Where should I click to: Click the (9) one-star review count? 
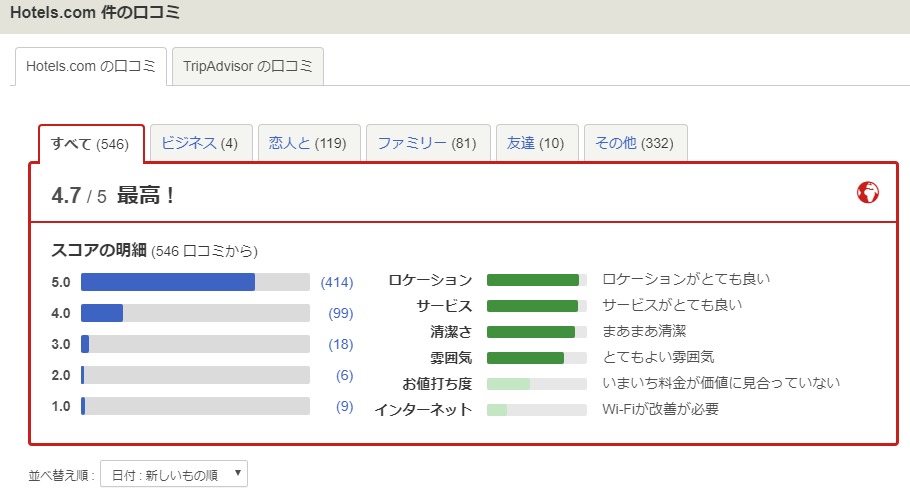pos(344,407)
